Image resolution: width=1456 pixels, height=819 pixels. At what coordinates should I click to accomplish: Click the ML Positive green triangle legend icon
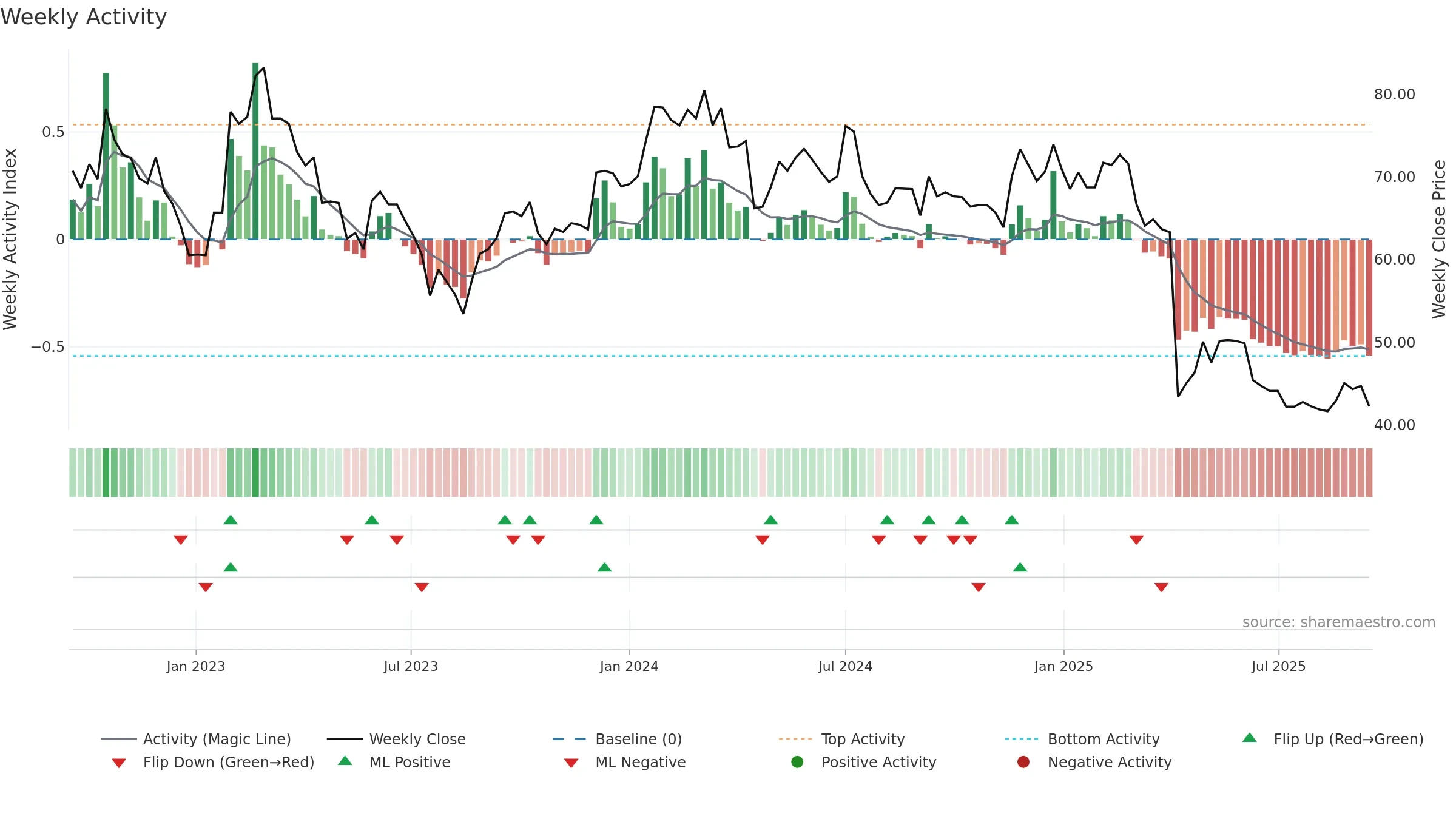tap(345, 761)
